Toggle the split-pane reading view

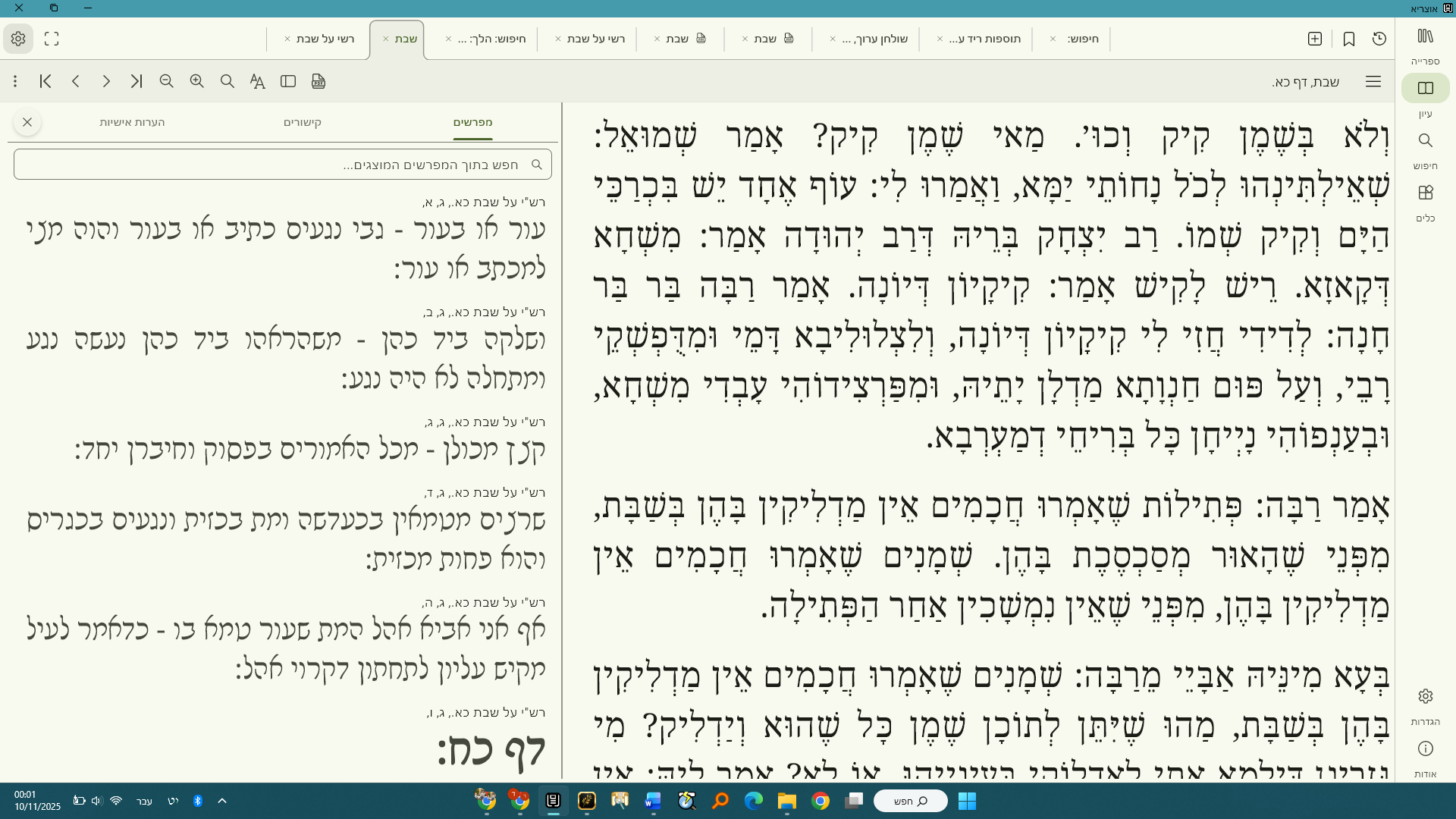tap(287, 81)
